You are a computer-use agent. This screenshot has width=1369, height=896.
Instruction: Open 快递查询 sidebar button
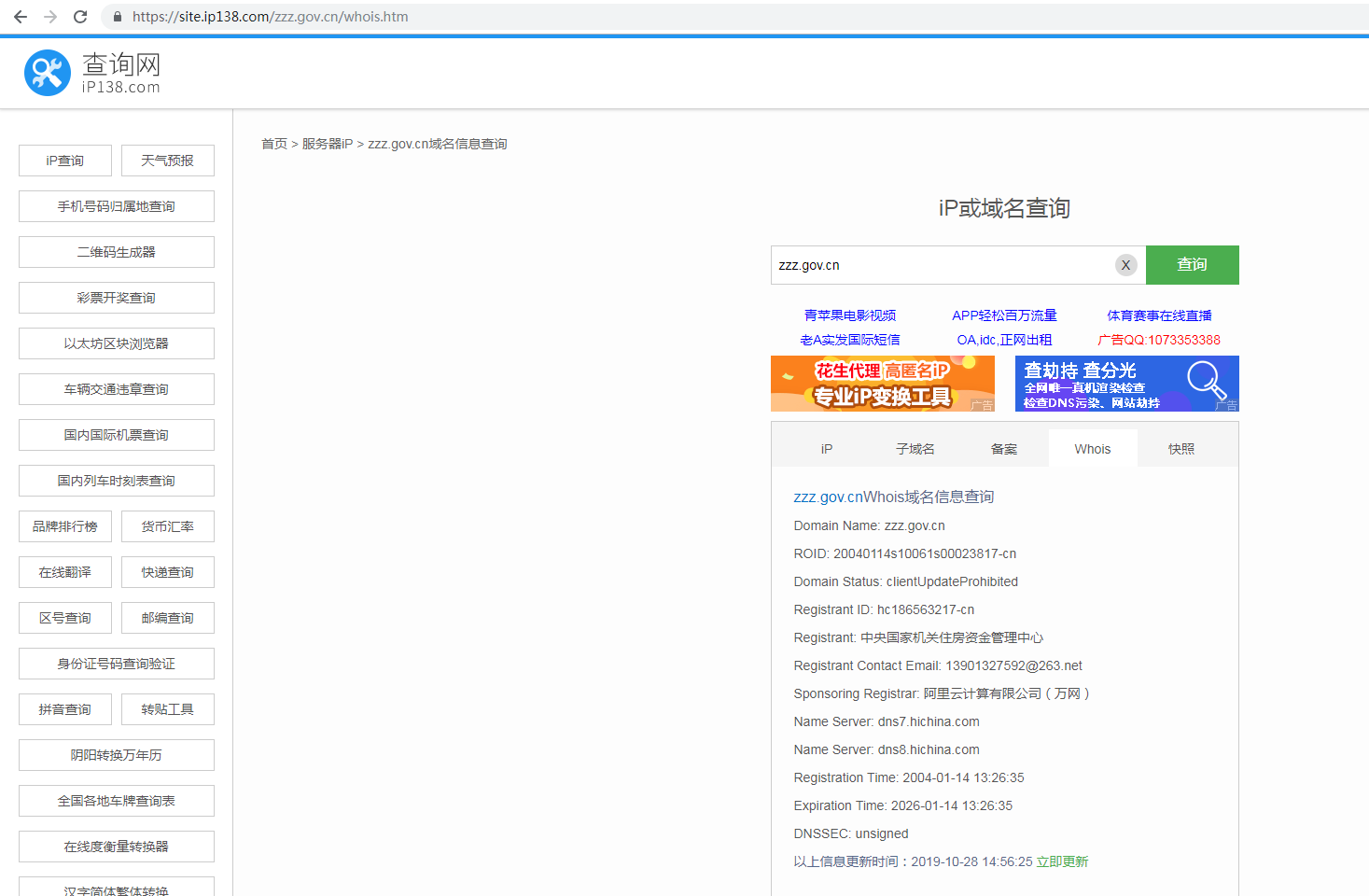[168, 572]
